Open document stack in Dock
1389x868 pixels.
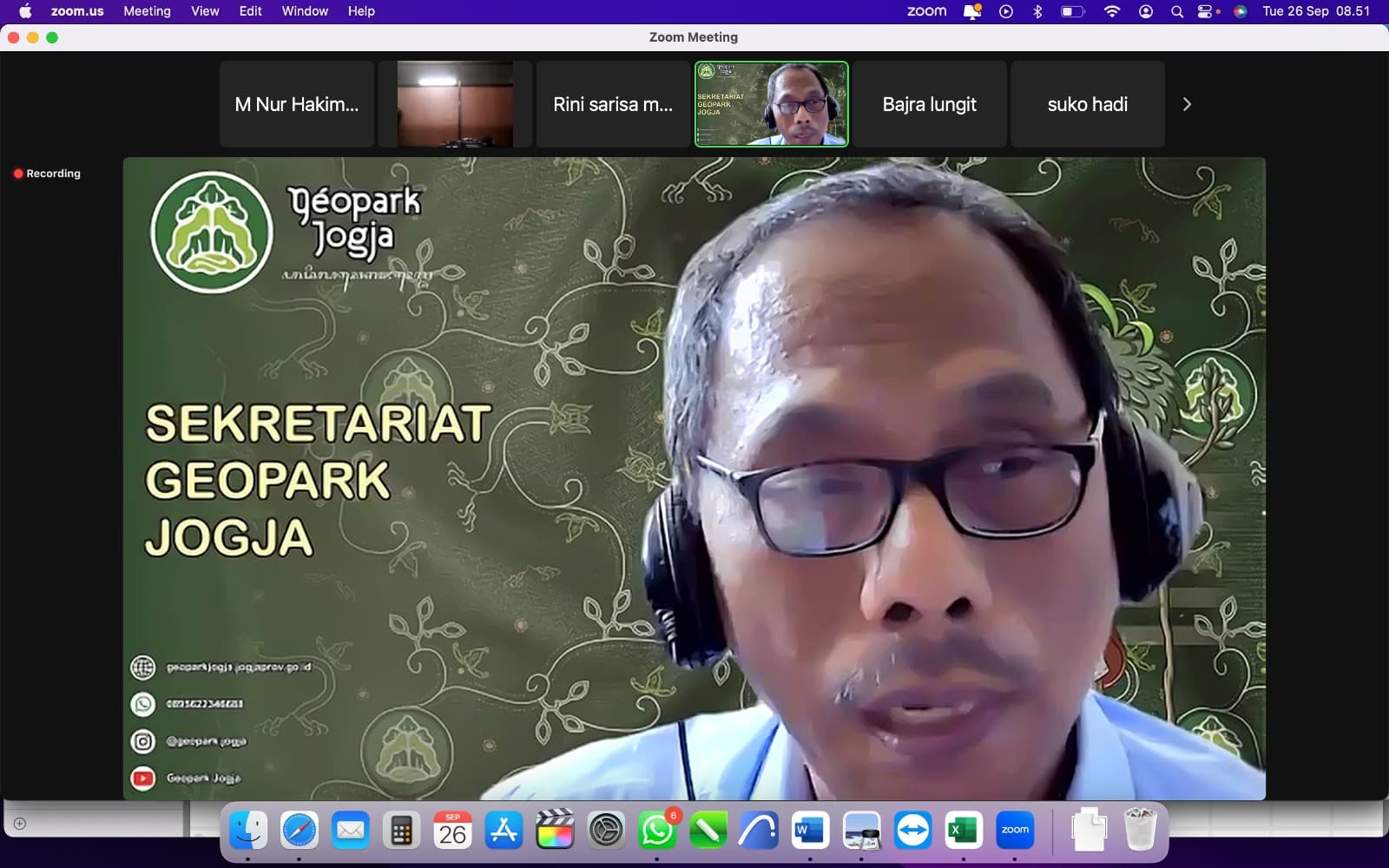click(1089, 829)
